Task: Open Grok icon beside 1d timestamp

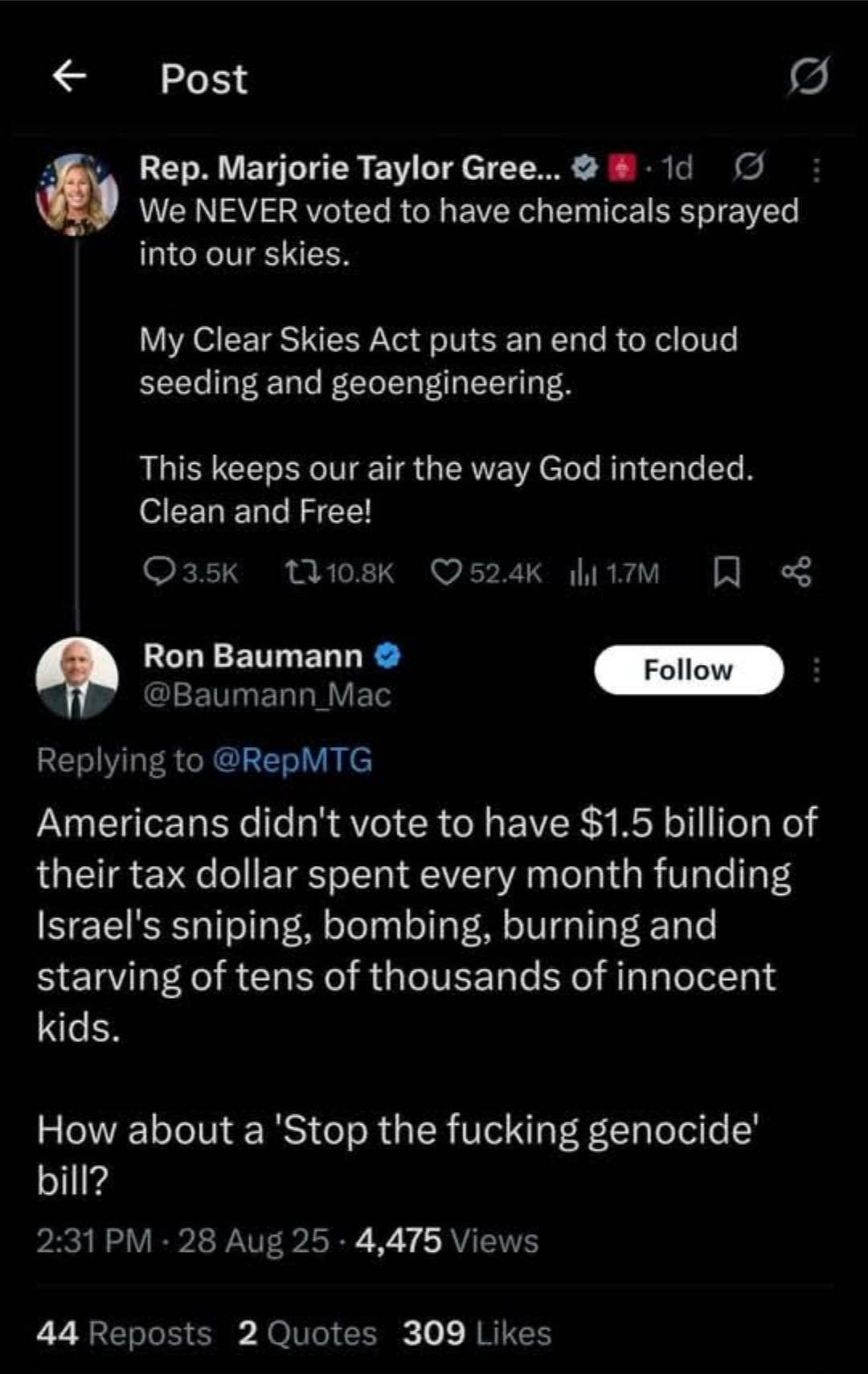Action: (748, 167)
